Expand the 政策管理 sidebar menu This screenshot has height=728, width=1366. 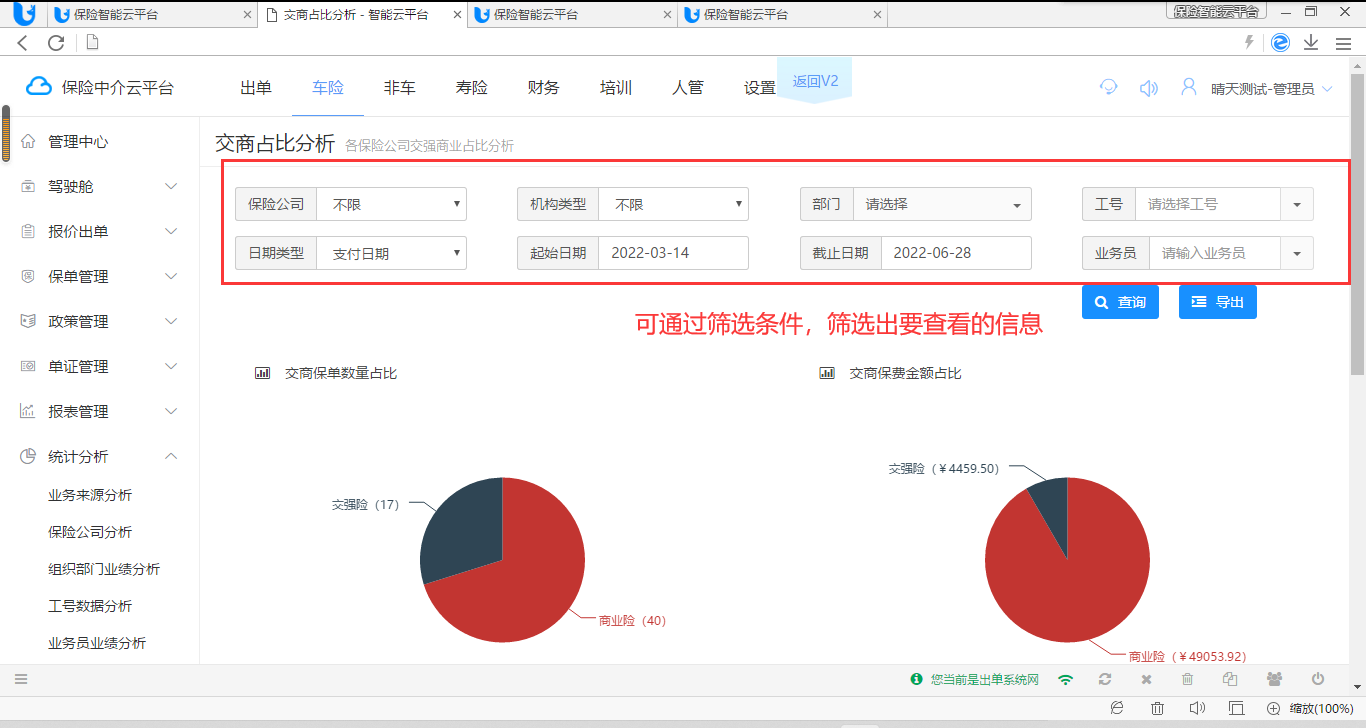coord(99,322)
